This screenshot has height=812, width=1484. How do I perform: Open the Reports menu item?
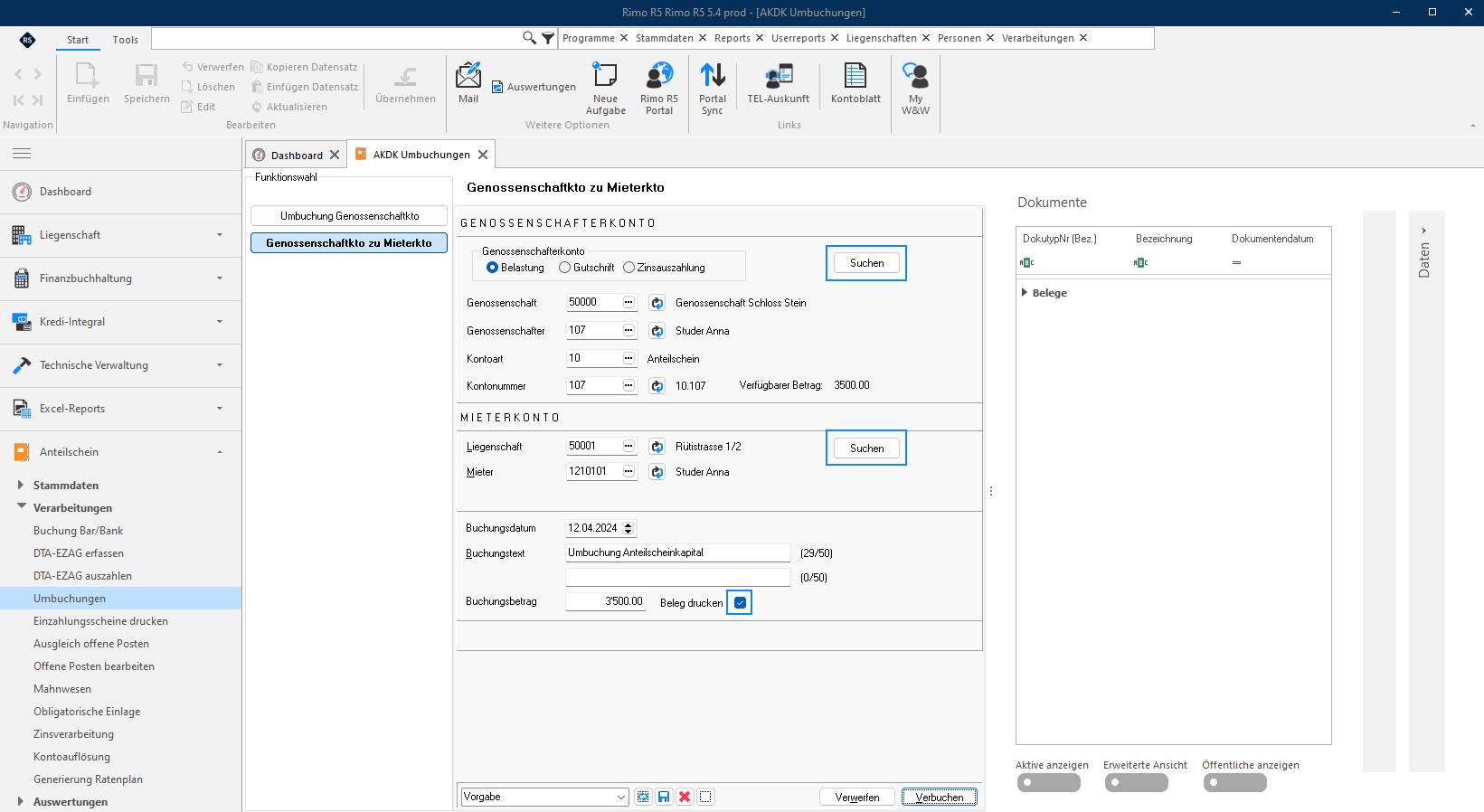pyautogui.click(x=733, y=38)
